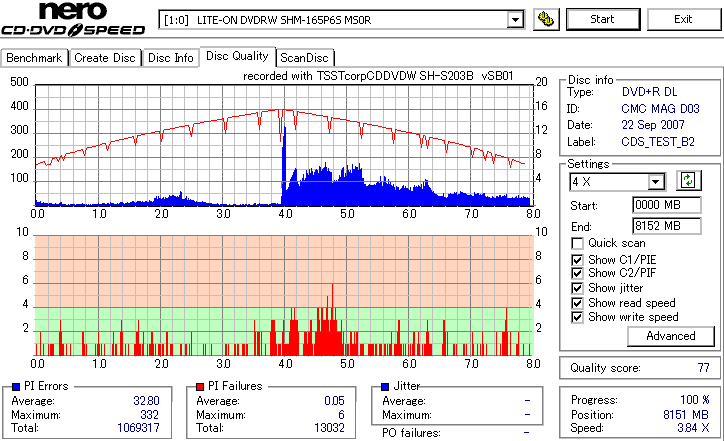Click the Start 0000 MB field
The image size is (724, 441).
(666, 205)
